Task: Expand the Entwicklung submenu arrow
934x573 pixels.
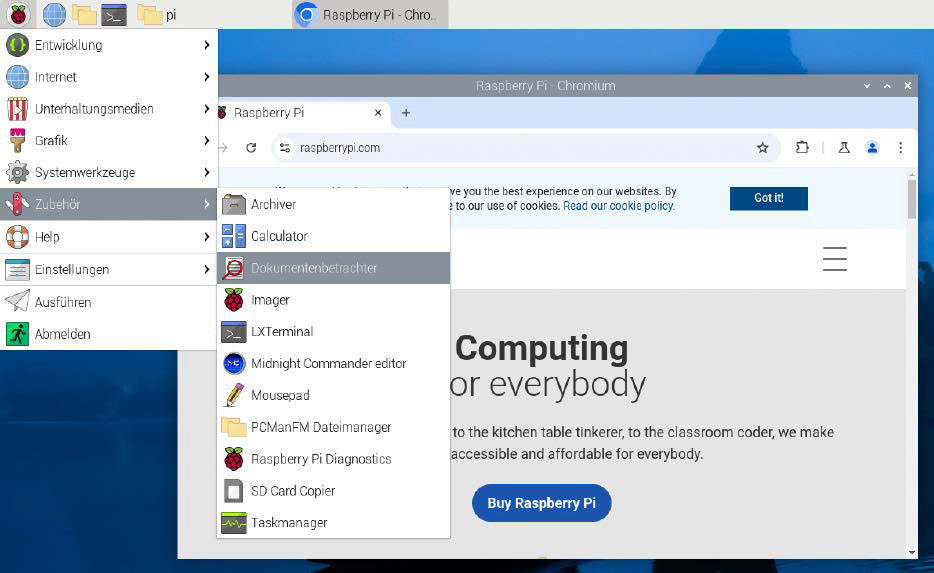Action: [x=207, y=45]
